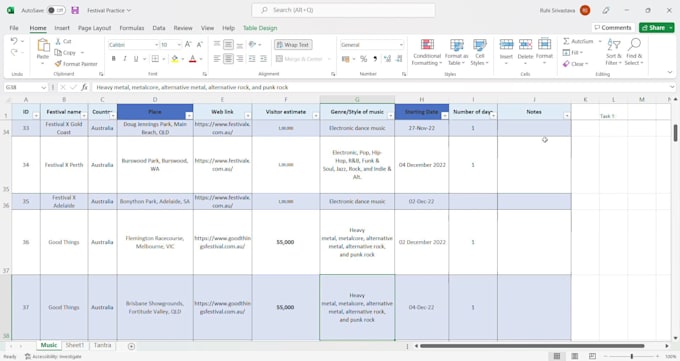680x361 pixels.
Task: Toggle Middle vertical alignment
Action: 228,45
